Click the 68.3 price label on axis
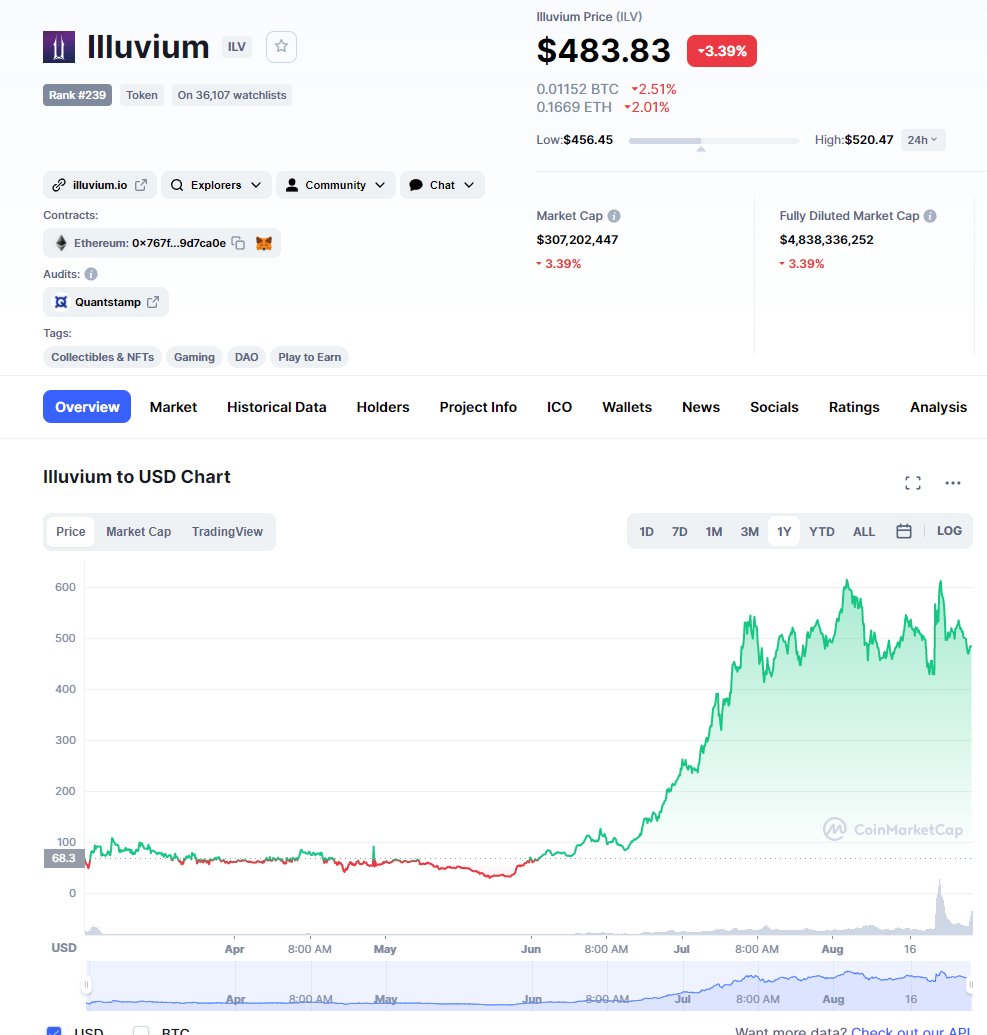This screenshot has width=987, height=1035. click(x=63, y=858)
